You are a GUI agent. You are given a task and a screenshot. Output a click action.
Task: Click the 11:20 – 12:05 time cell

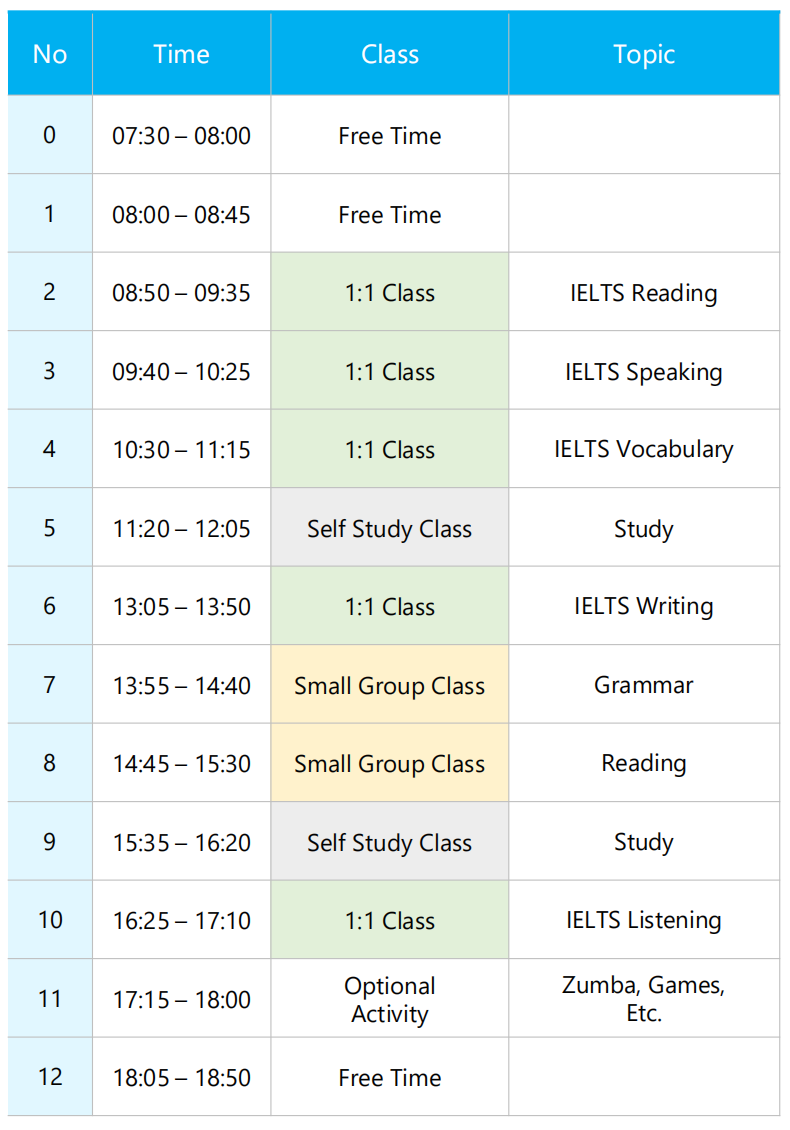(x=182, y=528)
